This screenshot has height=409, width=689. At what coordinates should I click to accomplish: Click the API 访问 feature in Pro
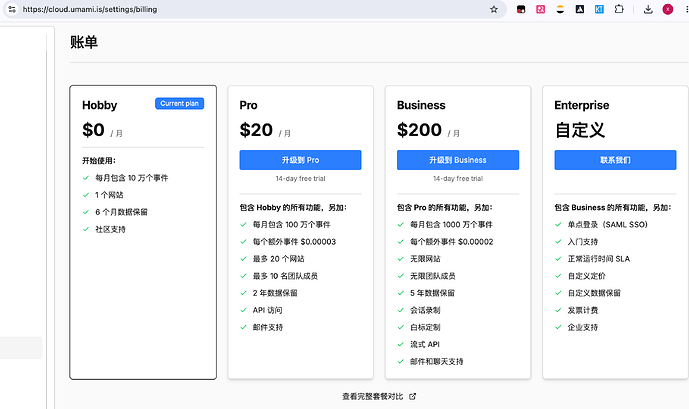(x=267, y=310)
